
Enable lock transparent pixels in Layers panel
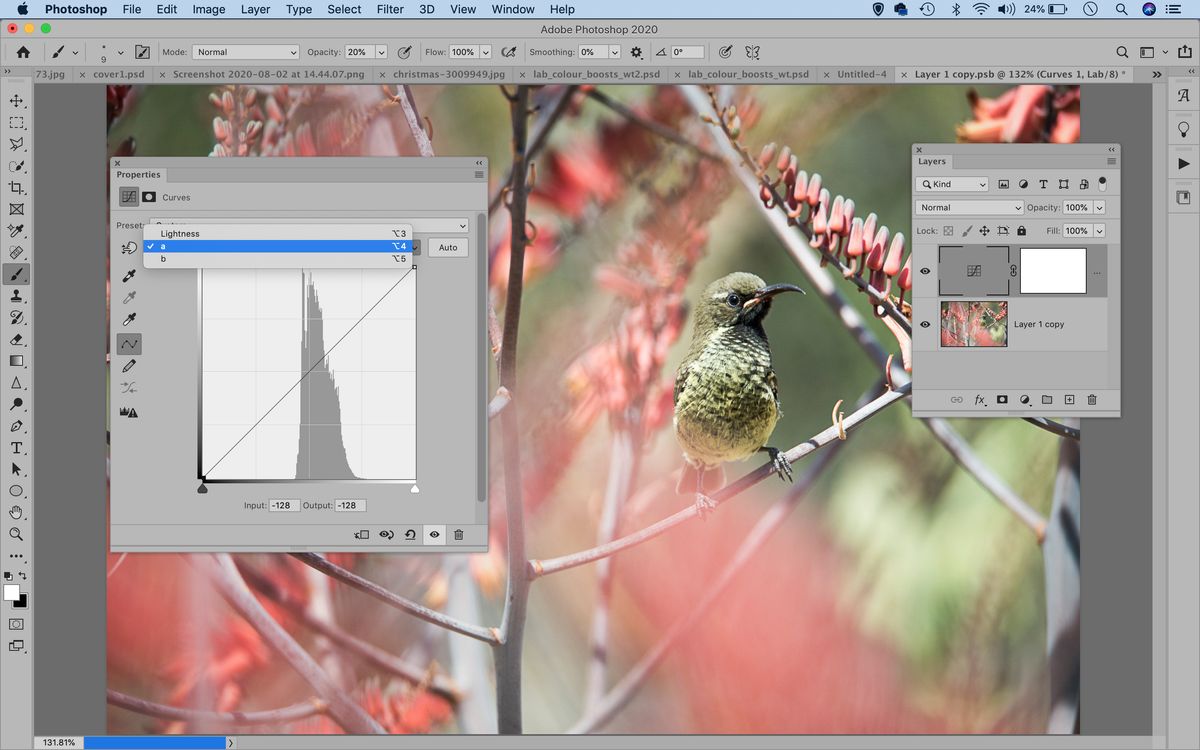pos(947,230)
